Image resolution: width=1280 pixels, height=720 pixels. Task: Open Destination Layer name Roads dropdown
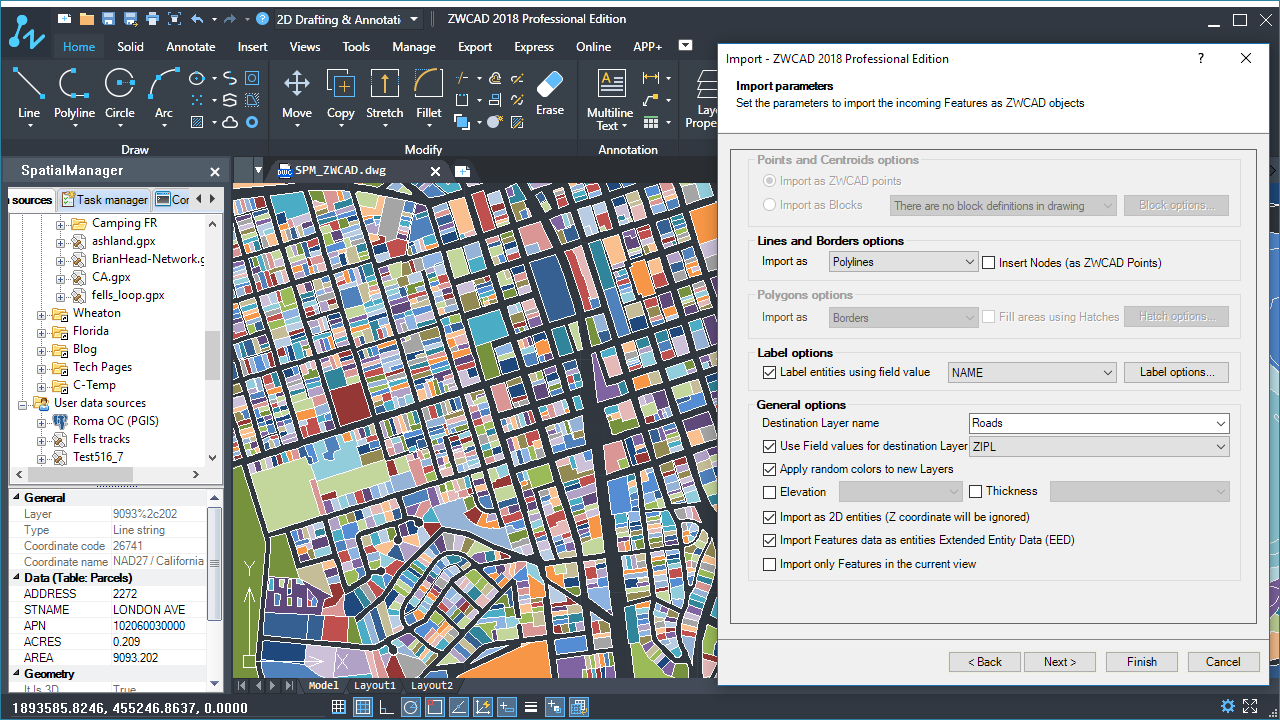click(1099, 423)
